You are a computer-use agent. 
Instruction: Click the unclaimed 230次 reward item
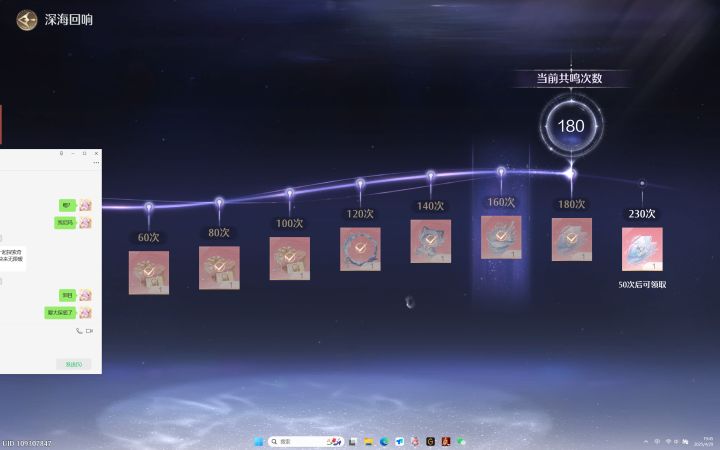(x=642, y=249)
